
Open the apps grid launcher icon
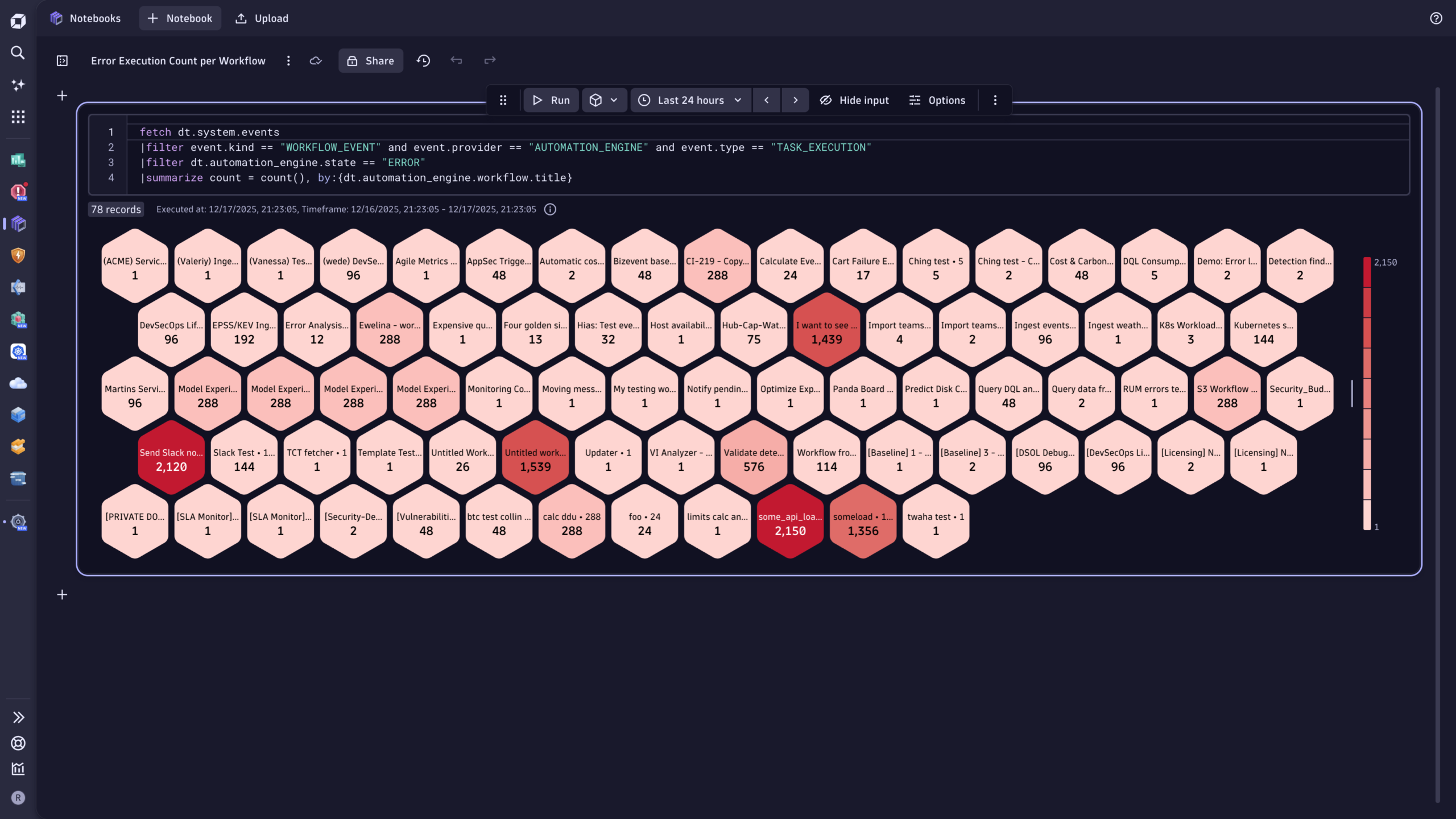[18, 117]
